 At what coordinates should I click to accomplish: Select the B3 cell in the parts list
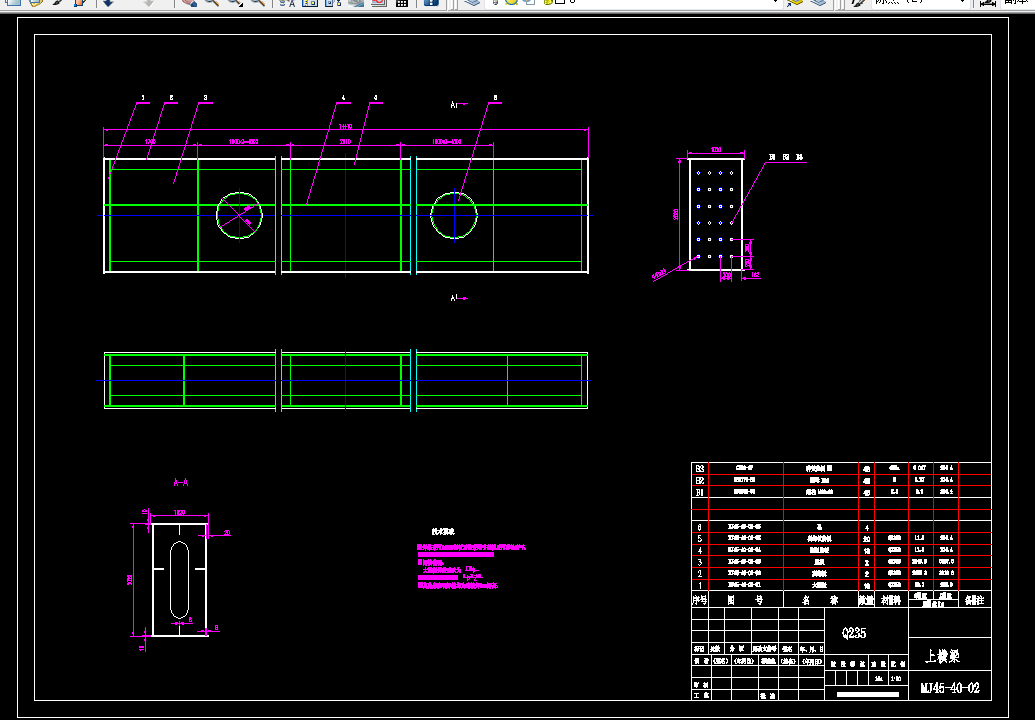[x=700, y=469]
